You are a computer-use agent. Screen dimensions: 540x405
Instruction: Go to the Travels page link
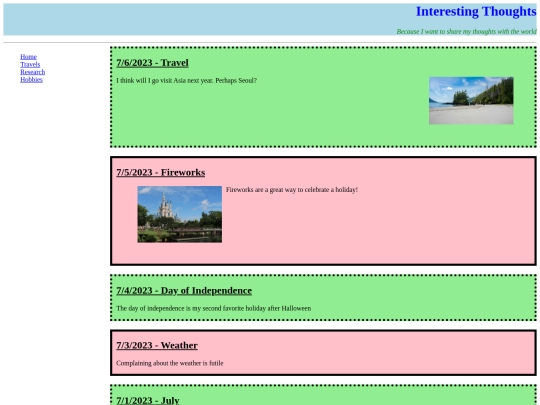(30, 64)
